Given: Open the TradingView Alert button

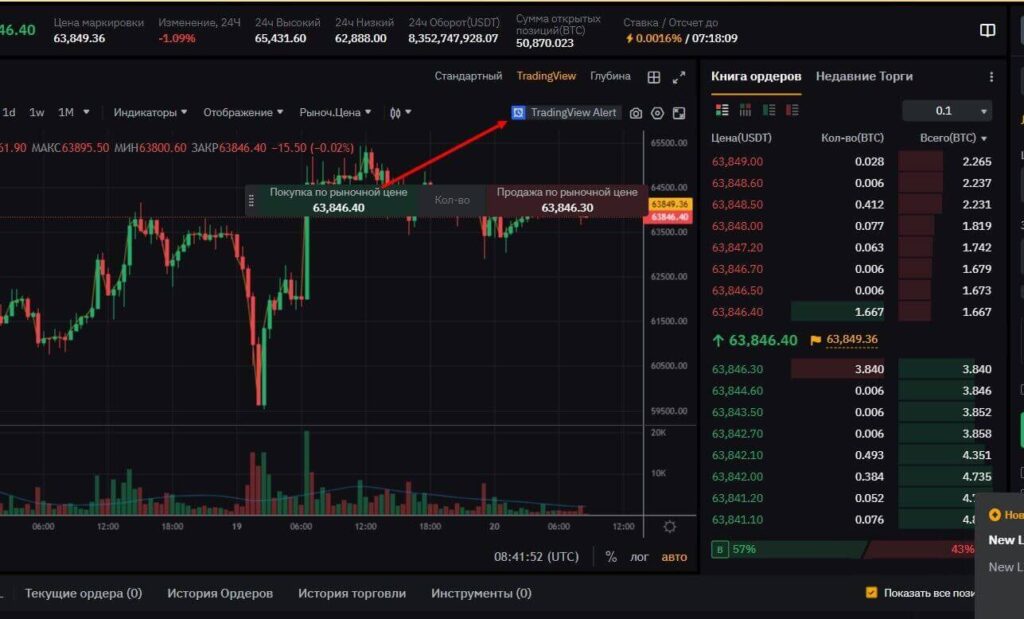Looking at the screenshot, I should click(566, 112).
